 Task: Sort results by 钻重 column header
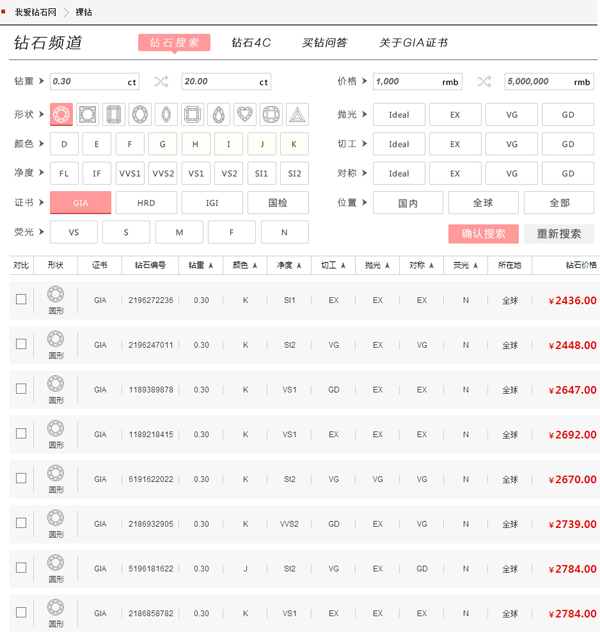click(x=201, y=266)
